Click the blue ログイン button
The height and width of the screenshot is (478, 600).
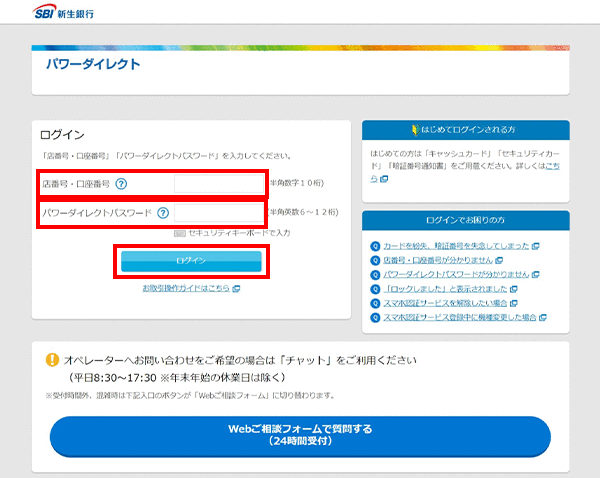tap(191, 261)
